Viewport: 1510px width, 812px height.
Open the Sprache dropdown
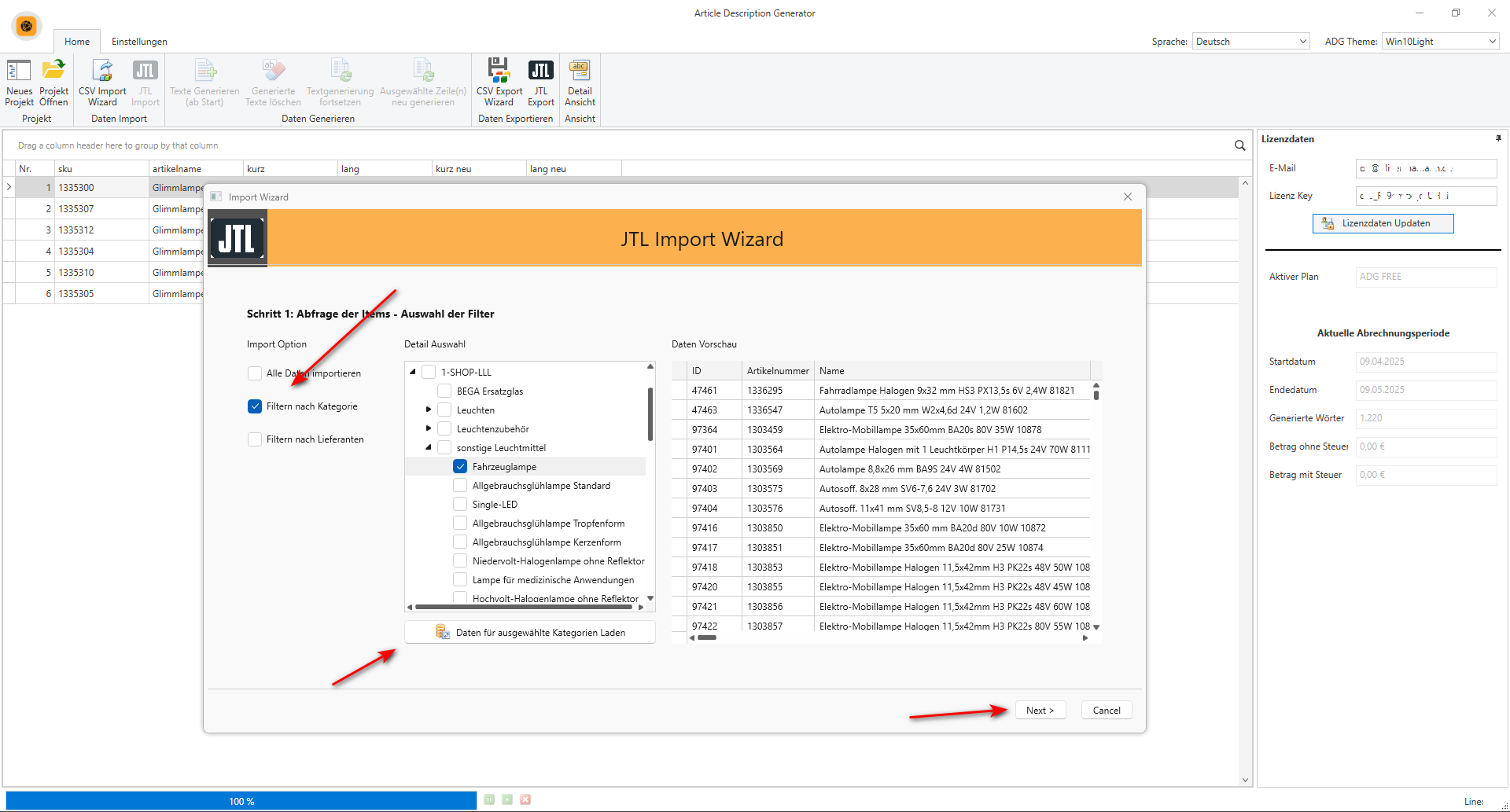[1250, 41]
